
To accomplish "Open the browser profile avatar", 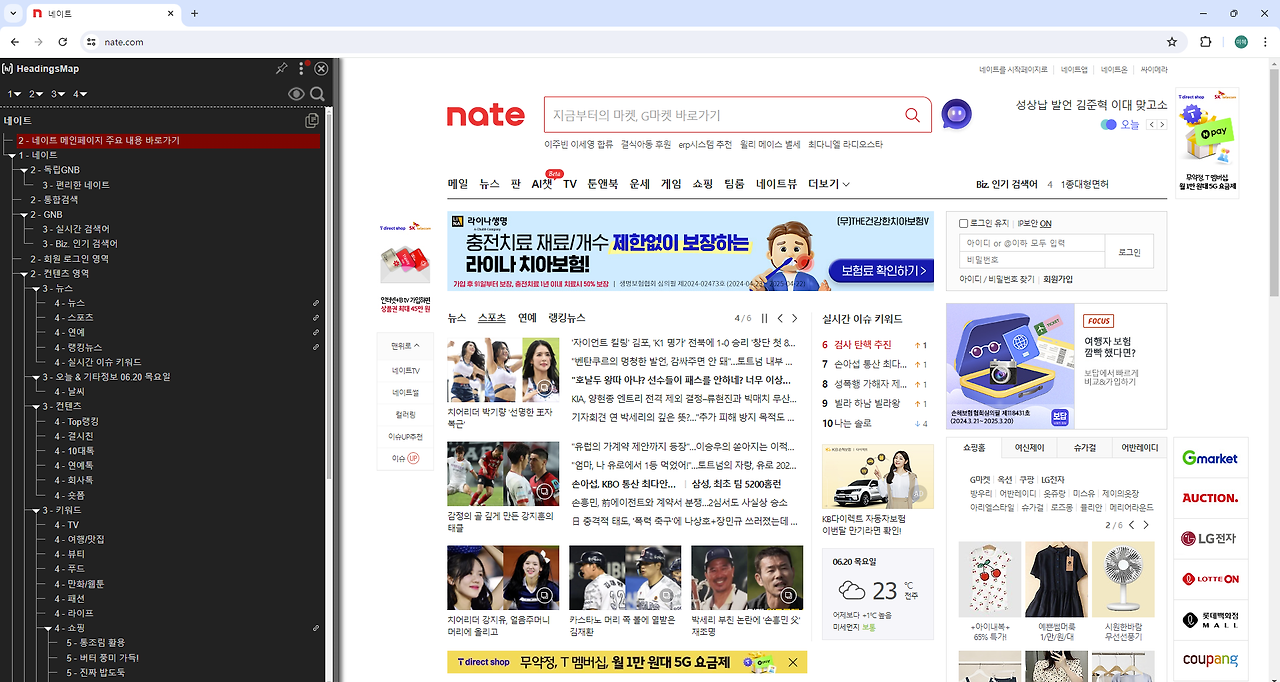I will point(1241,42).
